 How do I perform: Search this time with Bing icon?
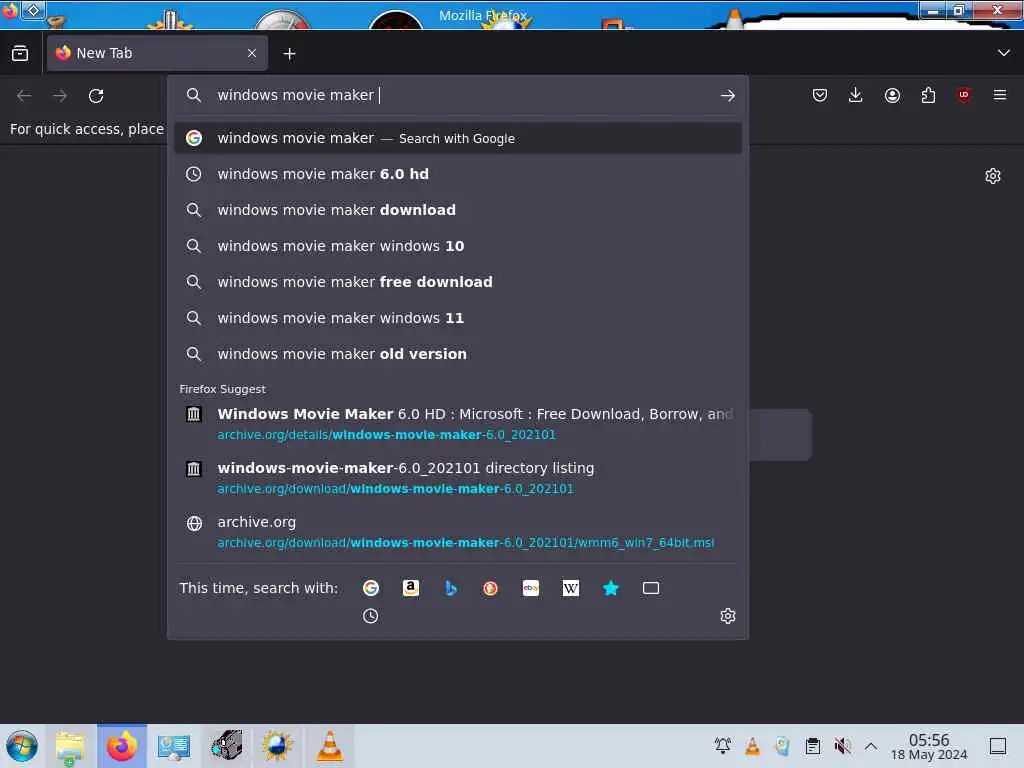451,588
